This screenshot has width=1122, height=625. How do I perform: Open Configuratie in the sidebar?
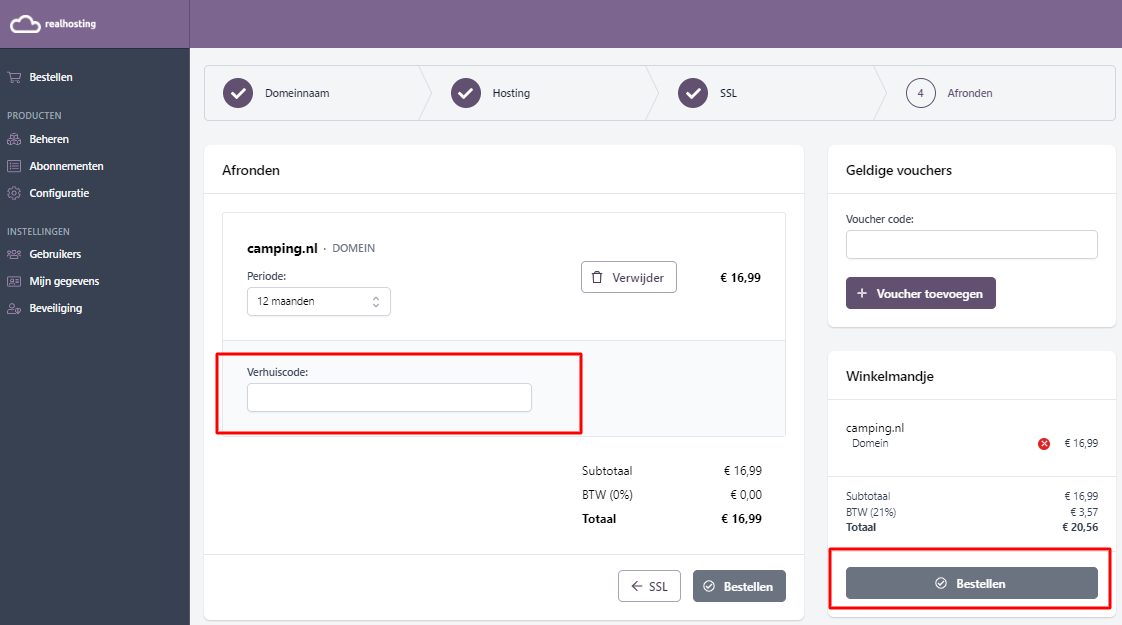pyautogui.click(x=59, y=193)
